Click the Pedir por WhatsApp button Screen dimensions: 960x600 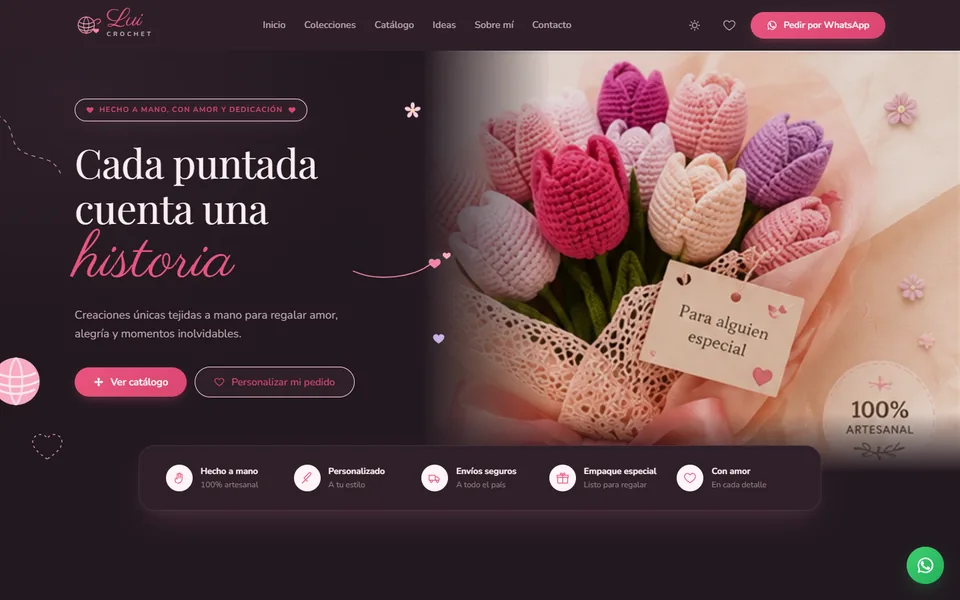pos(817,25)
